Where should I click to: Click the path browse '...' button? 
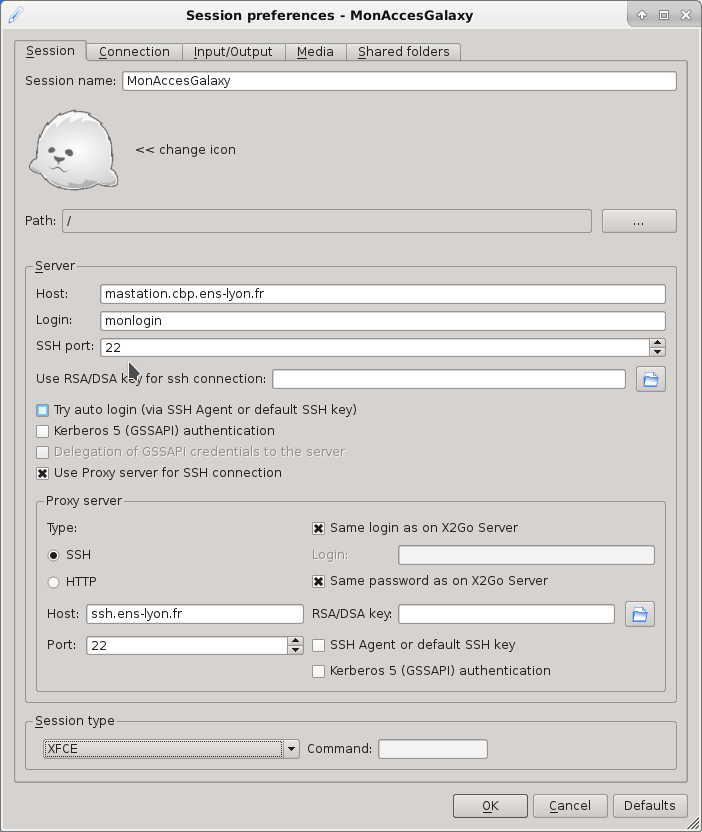pyautogui.click(x=639, y=221)
